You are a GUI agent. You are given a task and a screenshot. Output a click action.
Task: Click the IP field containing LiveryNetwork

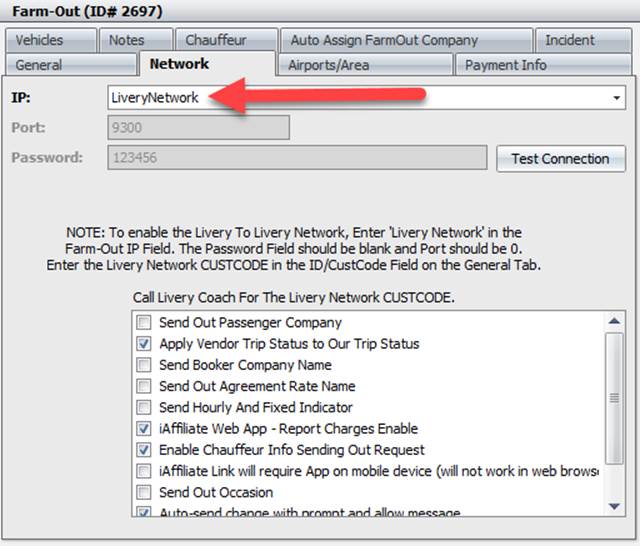tap(366, 98)
